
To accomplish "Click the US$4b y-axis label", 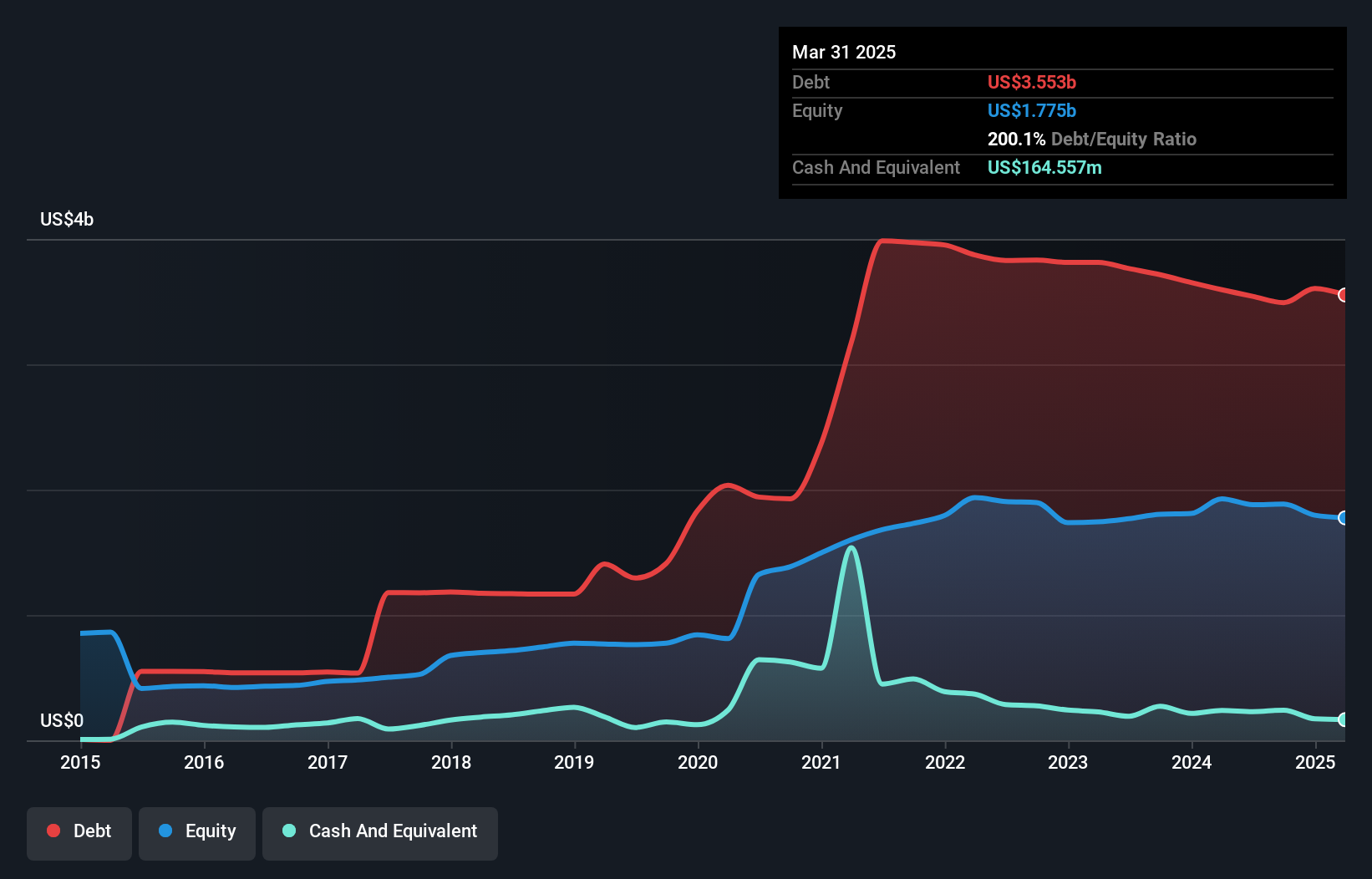I will point(67,220).
